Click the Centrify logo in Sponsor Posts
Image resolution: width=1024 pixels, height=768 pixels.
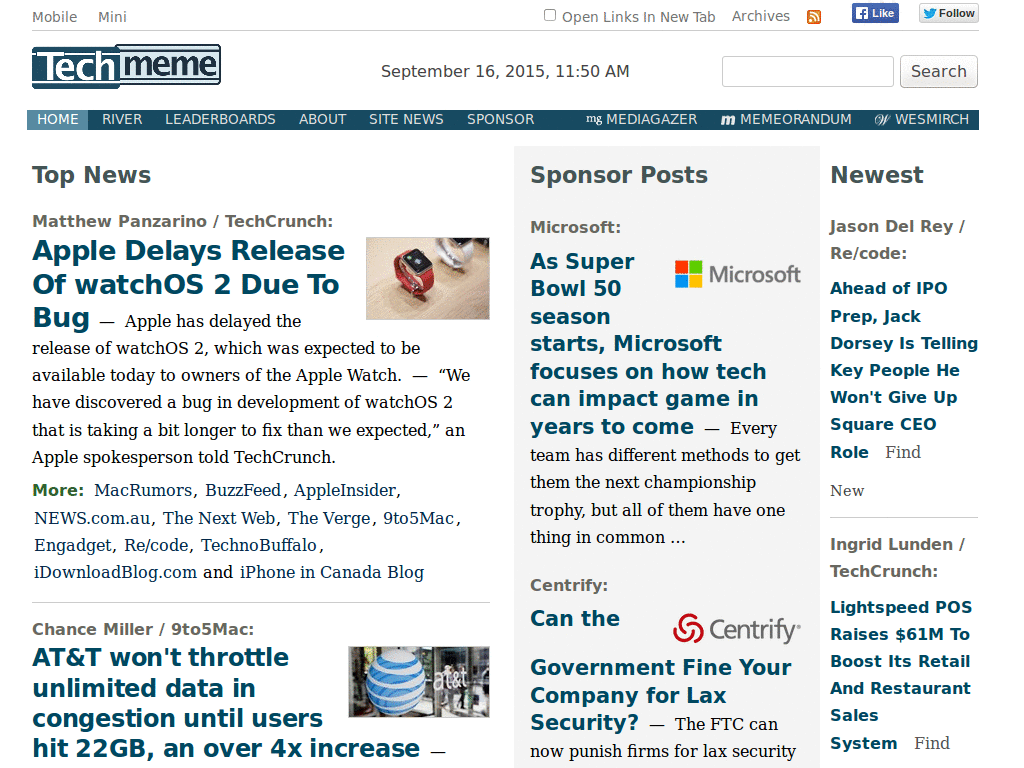738,629
